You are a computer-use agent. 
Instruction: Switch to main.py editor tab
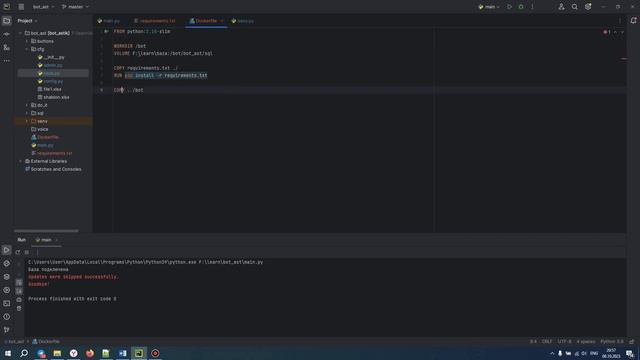point(109,21)
